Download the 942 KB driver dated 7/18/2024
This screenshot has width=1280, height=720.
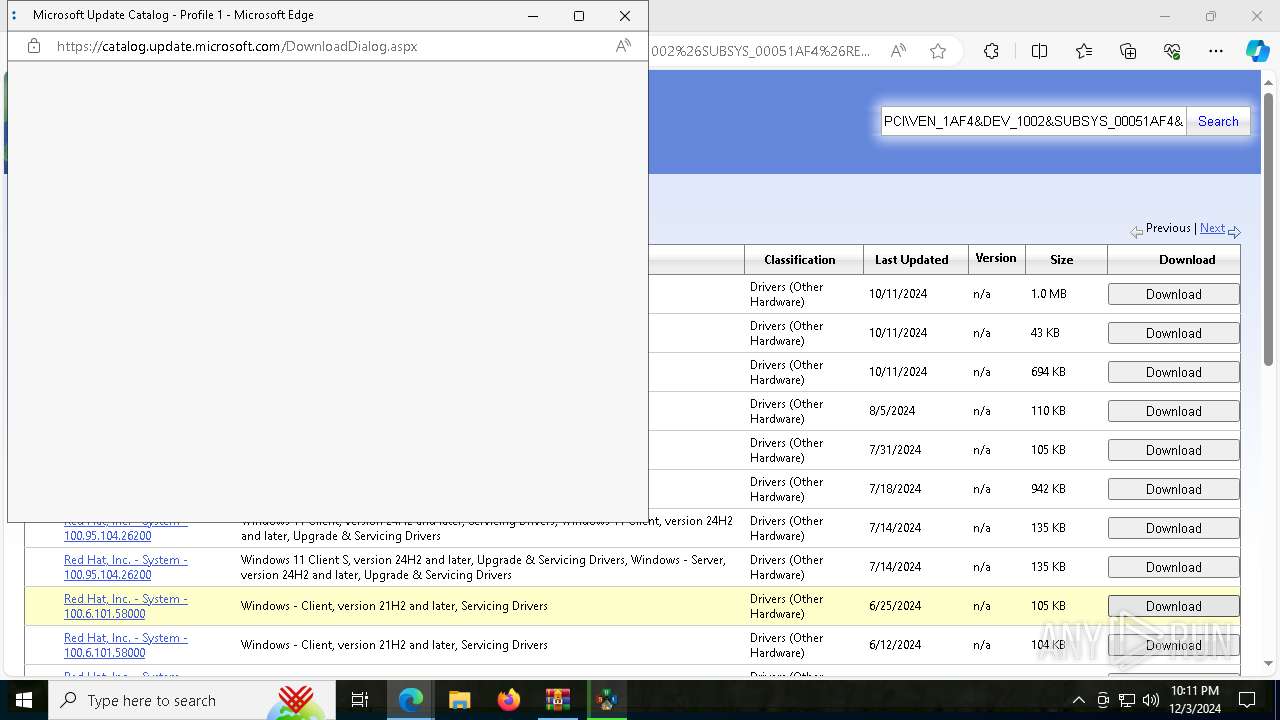coord(1173,489)
